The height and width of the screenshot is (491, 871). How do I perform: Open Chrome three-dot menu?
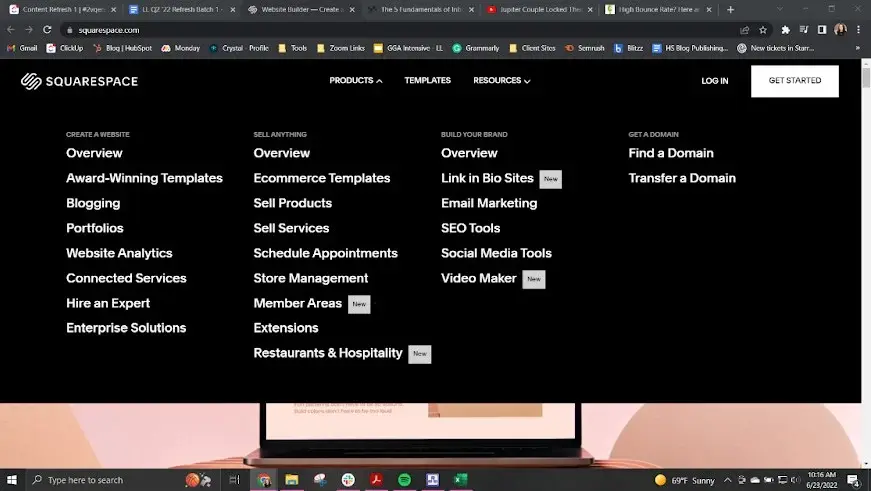(x=858, y=30)
